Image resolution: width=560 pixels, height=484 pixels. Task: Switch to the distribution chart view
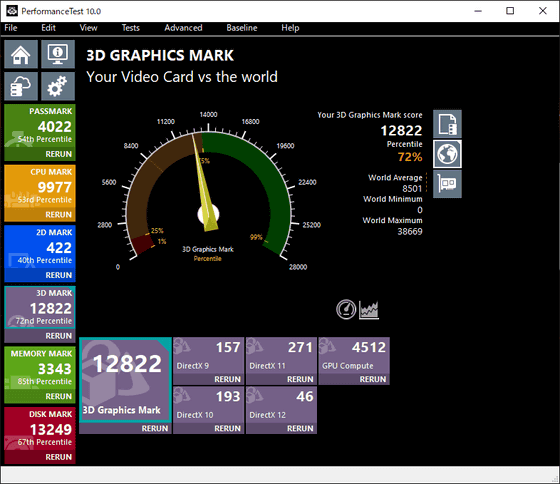pyautogui.click(x=369, y=309)
